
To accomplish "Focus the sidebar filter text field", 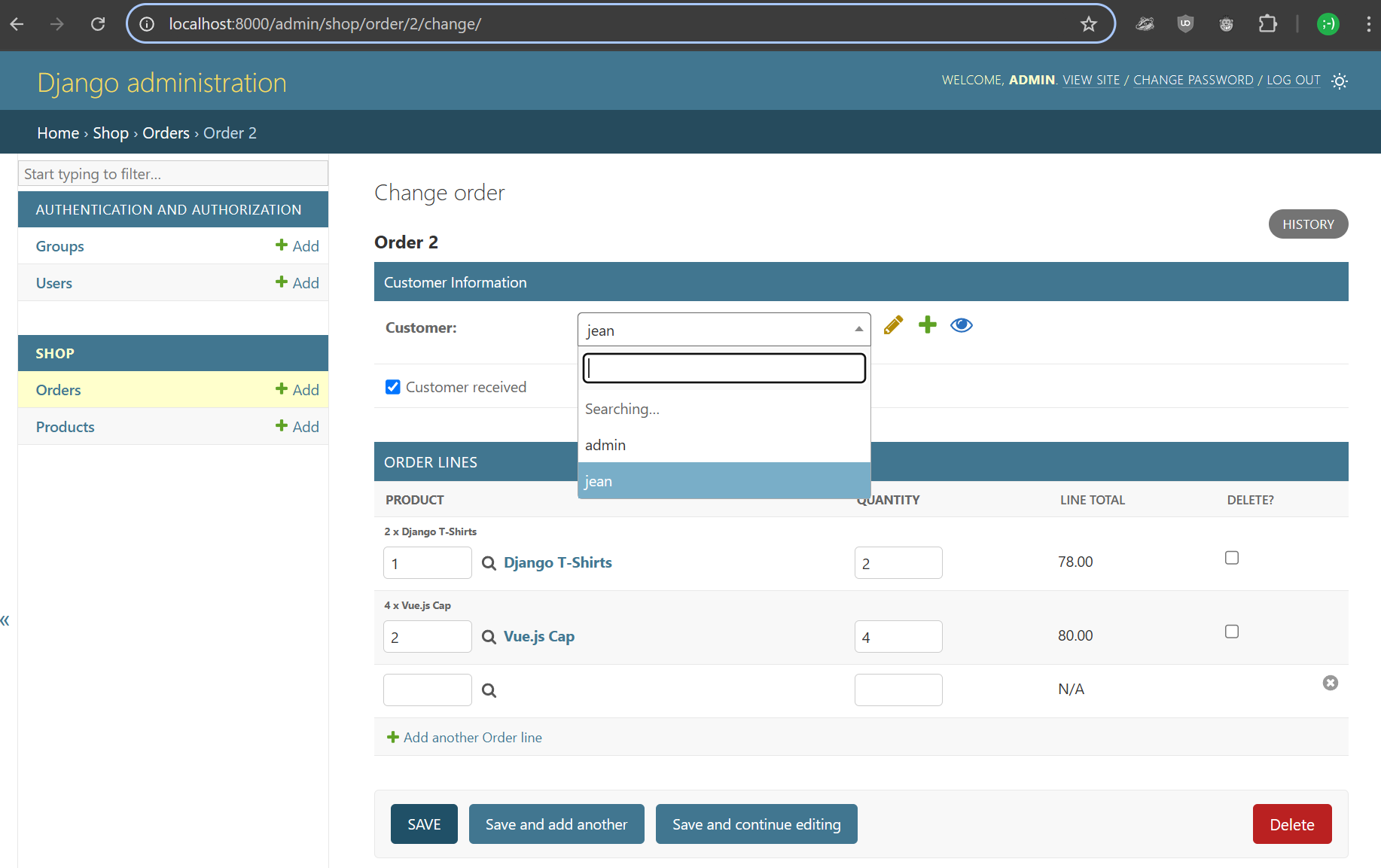I will pyautogui.click(x=173, y=174).
